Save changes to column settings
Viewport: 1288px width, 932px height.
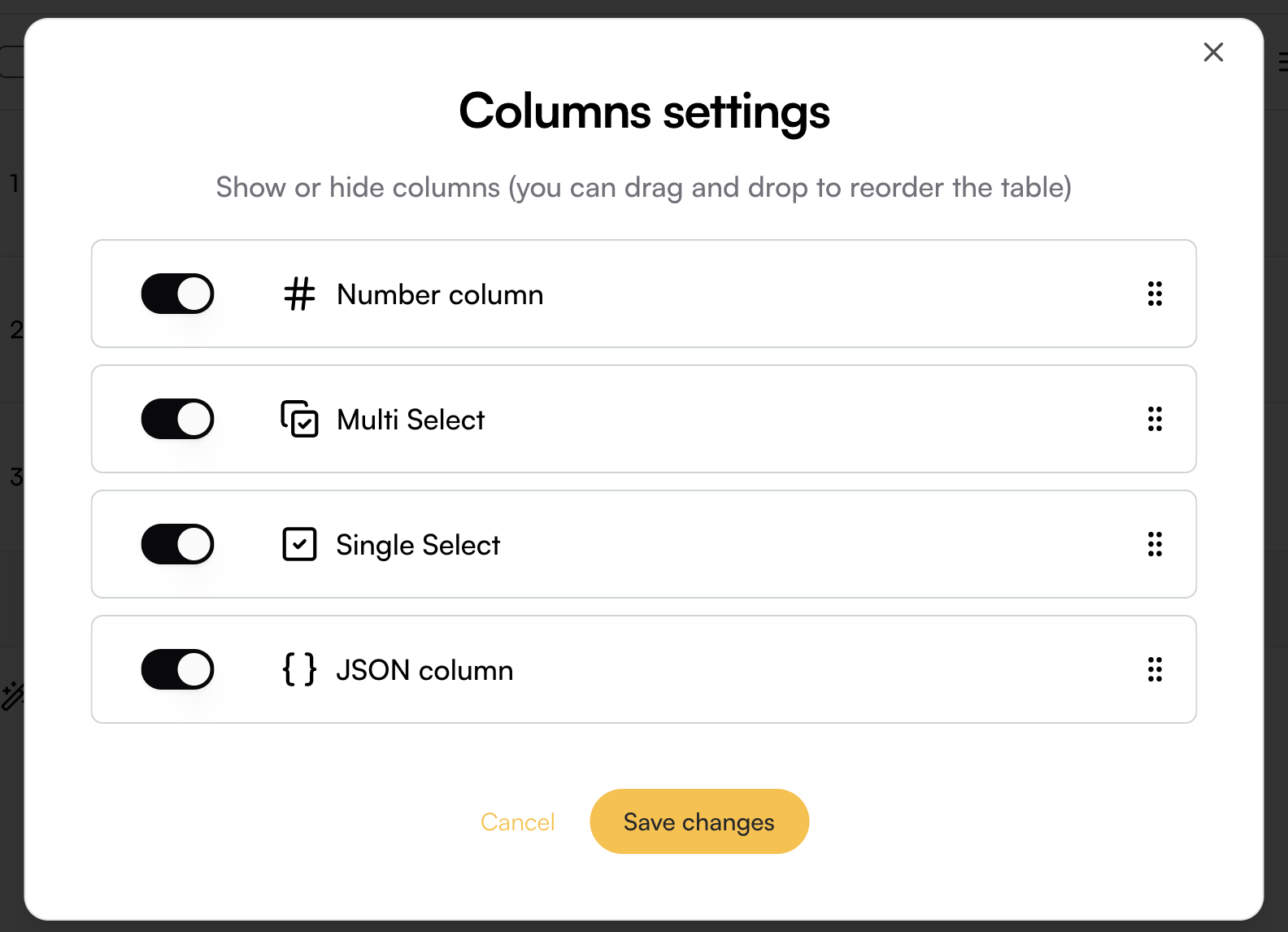click(699, 821)
